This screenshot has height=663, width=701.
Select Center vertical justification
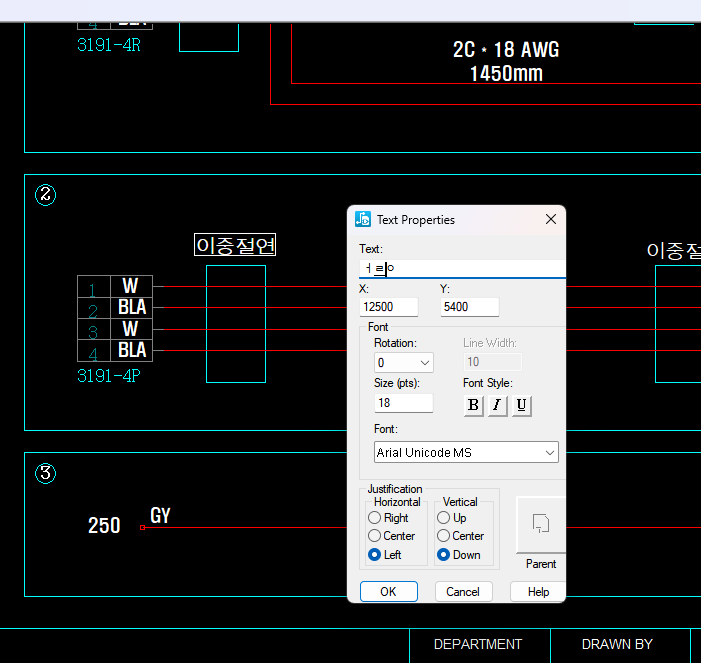tap(444, 536)
